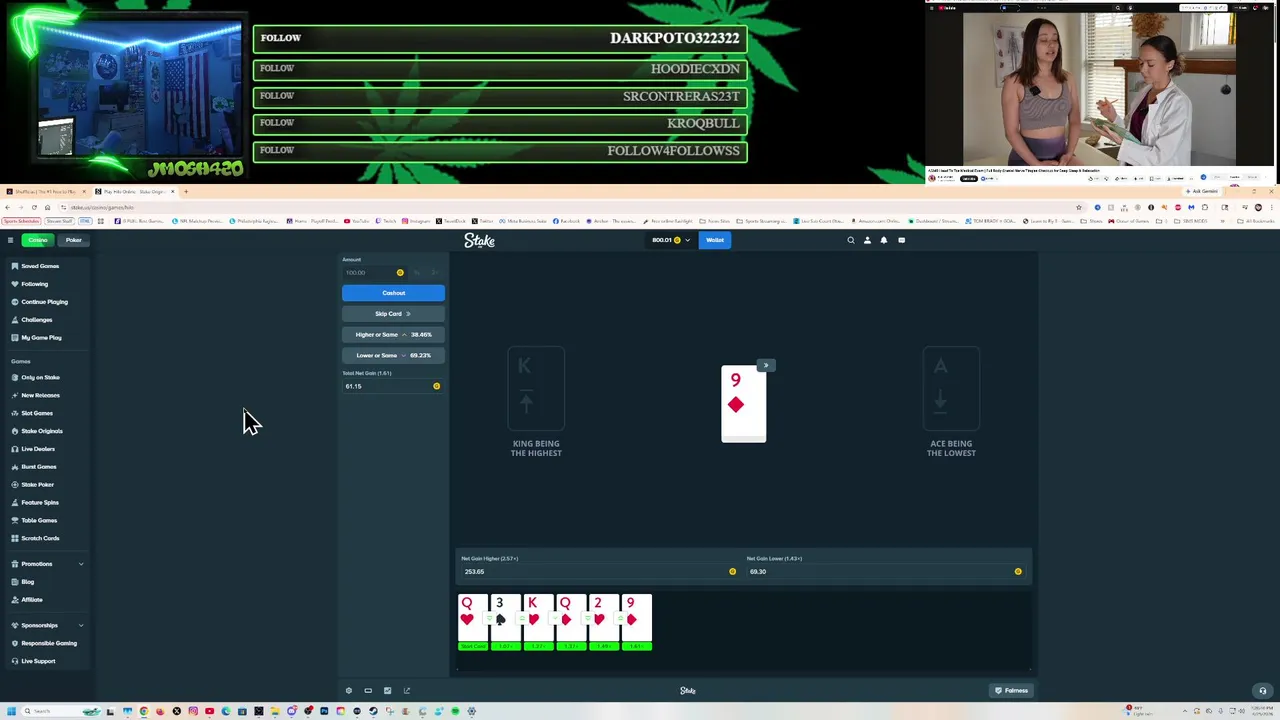
Task: Open Following in sidebar
Action: point(34,284)
